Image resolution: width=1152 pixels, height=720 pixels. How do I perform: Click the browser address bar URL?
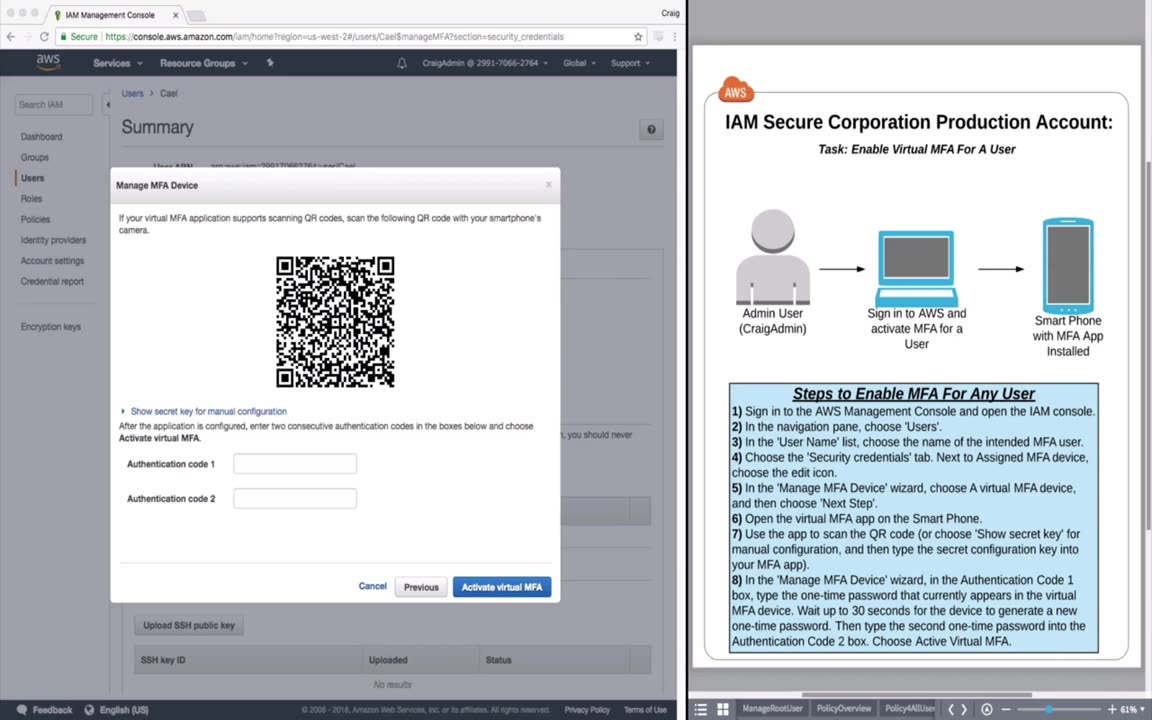(334, 37)
